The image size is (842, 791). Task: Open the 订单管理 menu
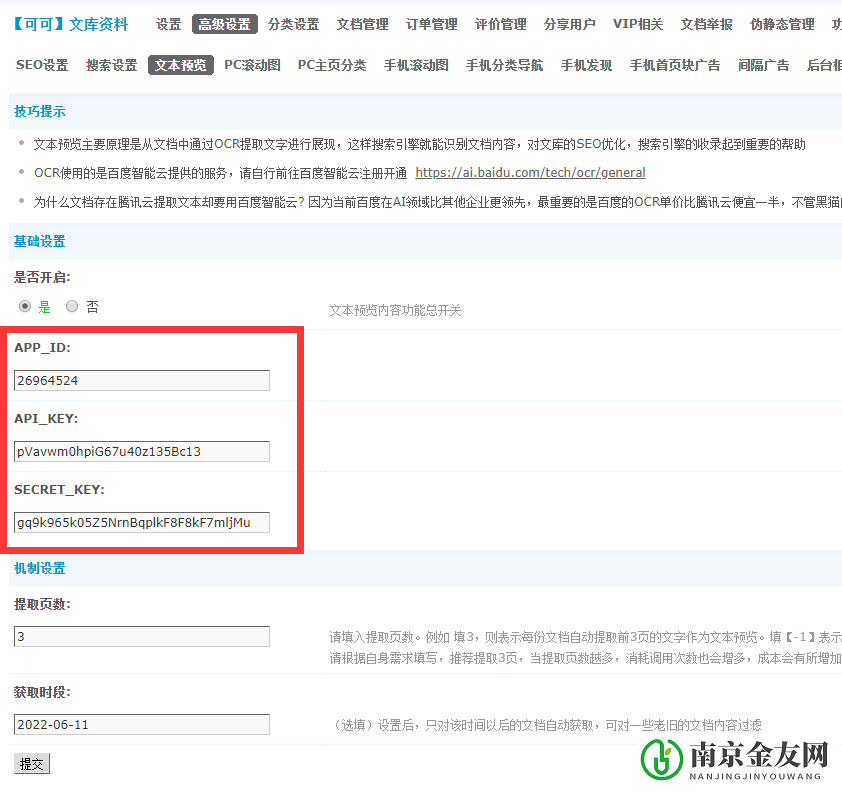click(x=430, y=24)
